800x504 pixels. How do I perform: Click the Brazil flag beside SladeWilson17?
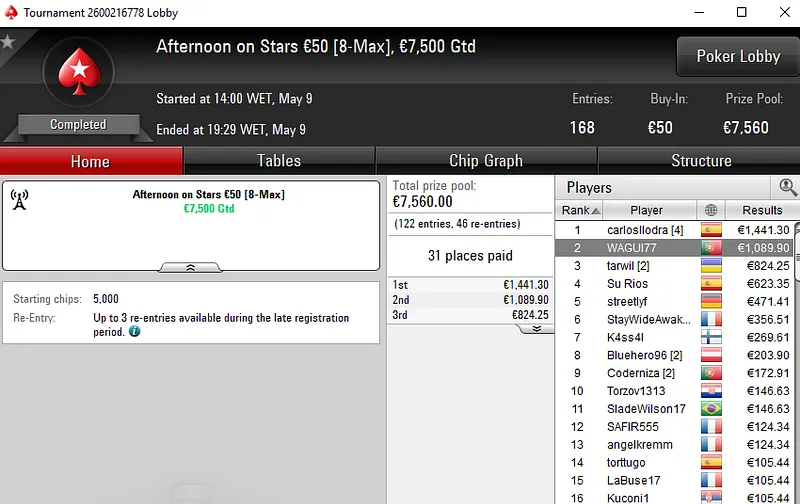[x=711, y=409]
